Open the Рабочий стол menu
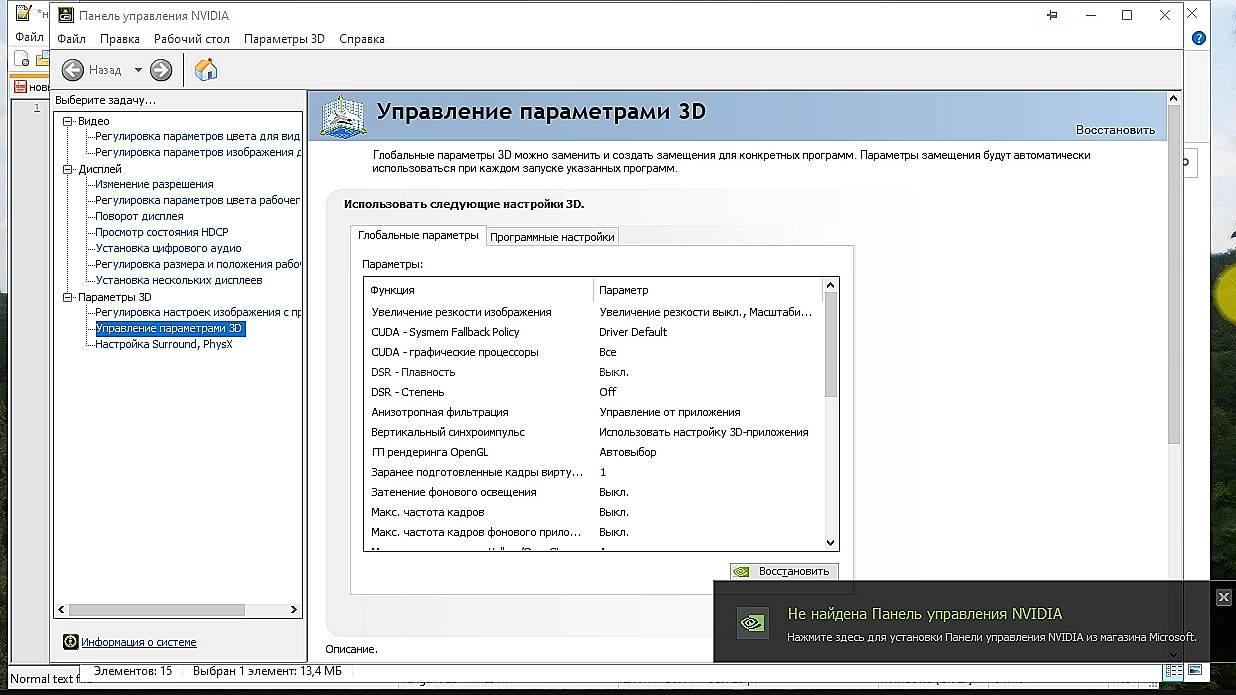Image resolution: width=1236 pixels, height=695 pixels. [192, 39]
